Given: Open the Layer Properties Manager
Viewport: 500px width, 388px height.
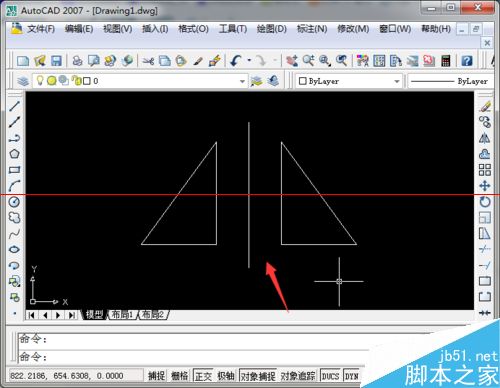Looking at the screenshot, I should pyautogui.click(x=23, y=81).
